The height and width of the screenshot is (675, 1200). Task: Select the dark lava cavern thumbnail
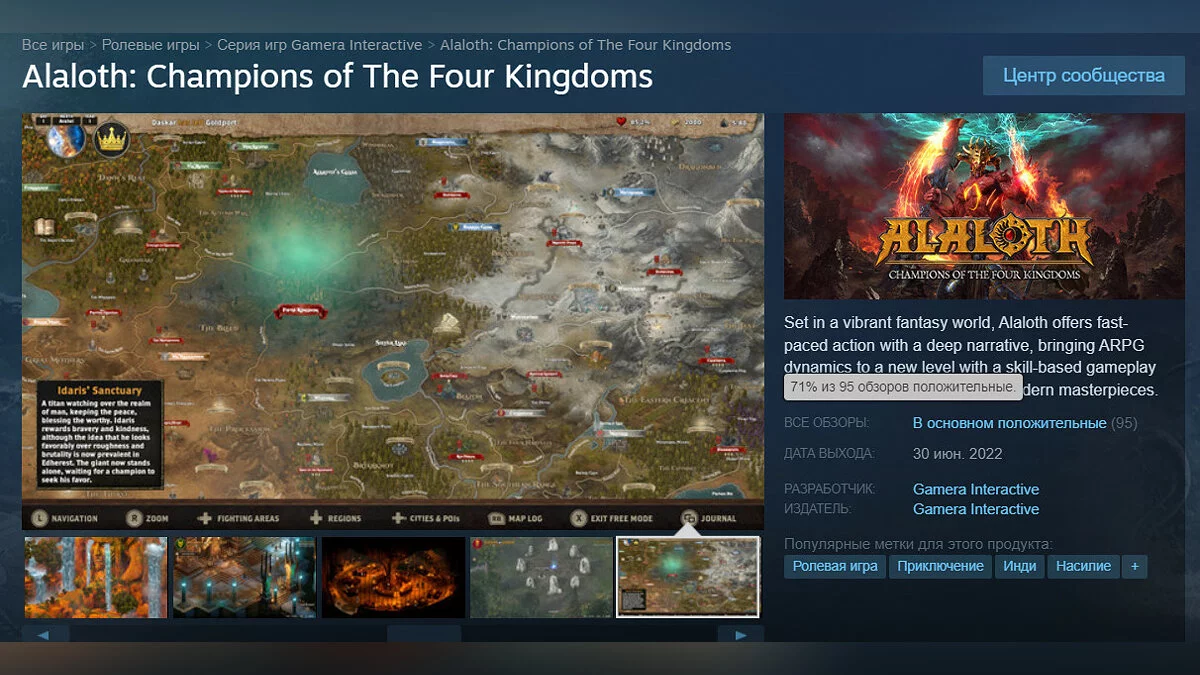point(393,577)
